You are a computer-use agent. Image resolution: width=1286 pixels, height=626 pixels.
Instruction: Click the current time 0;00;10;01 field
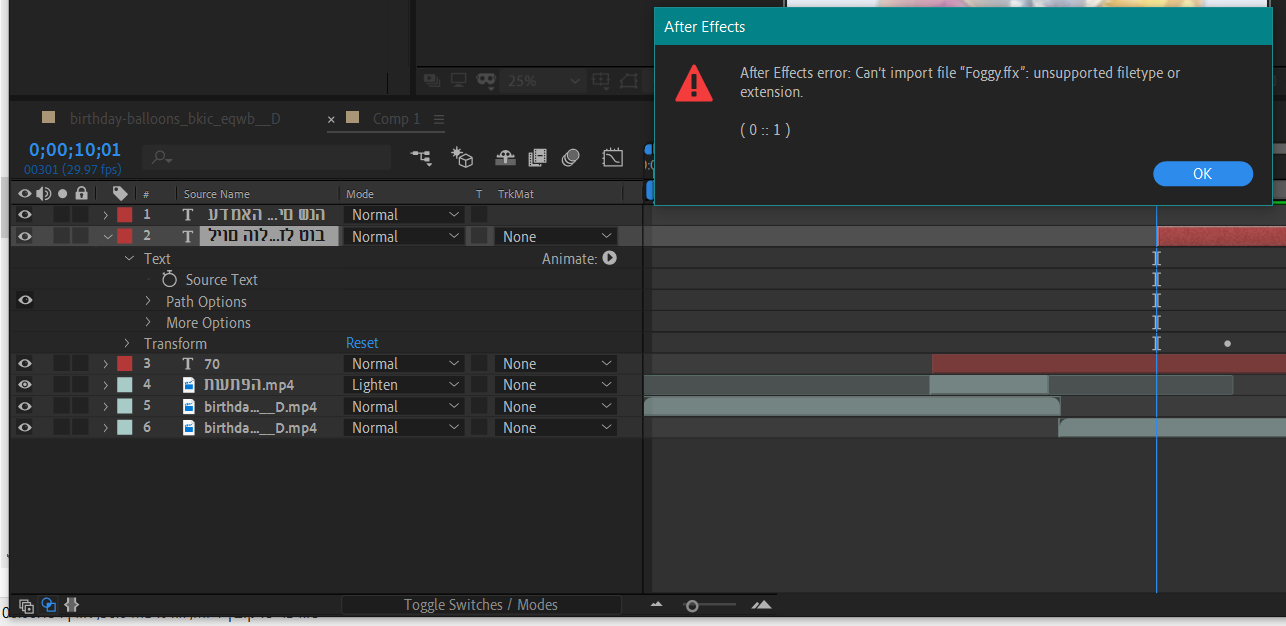point(74,151)
